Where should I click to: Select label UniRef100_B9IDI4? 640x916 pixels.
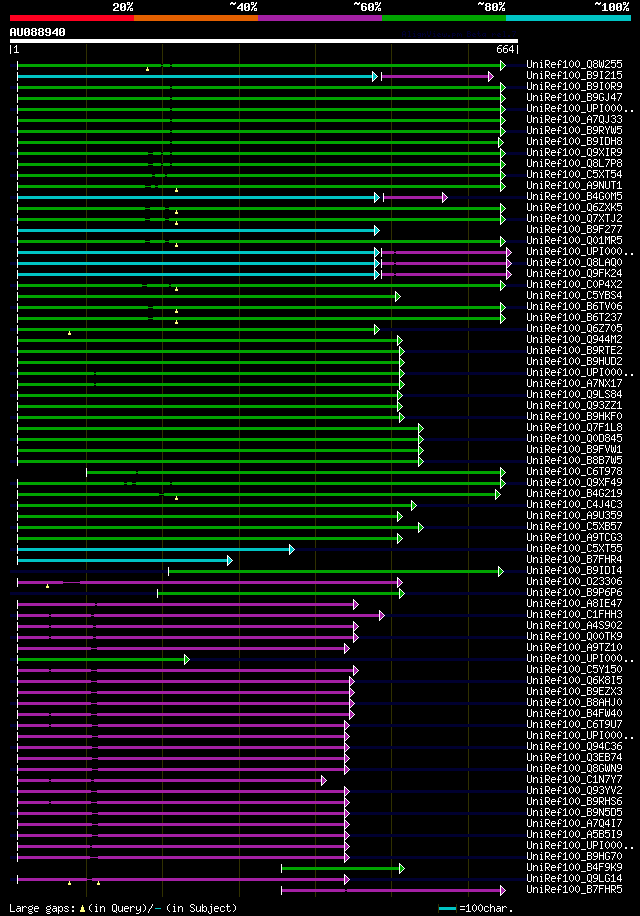point(574,571)
